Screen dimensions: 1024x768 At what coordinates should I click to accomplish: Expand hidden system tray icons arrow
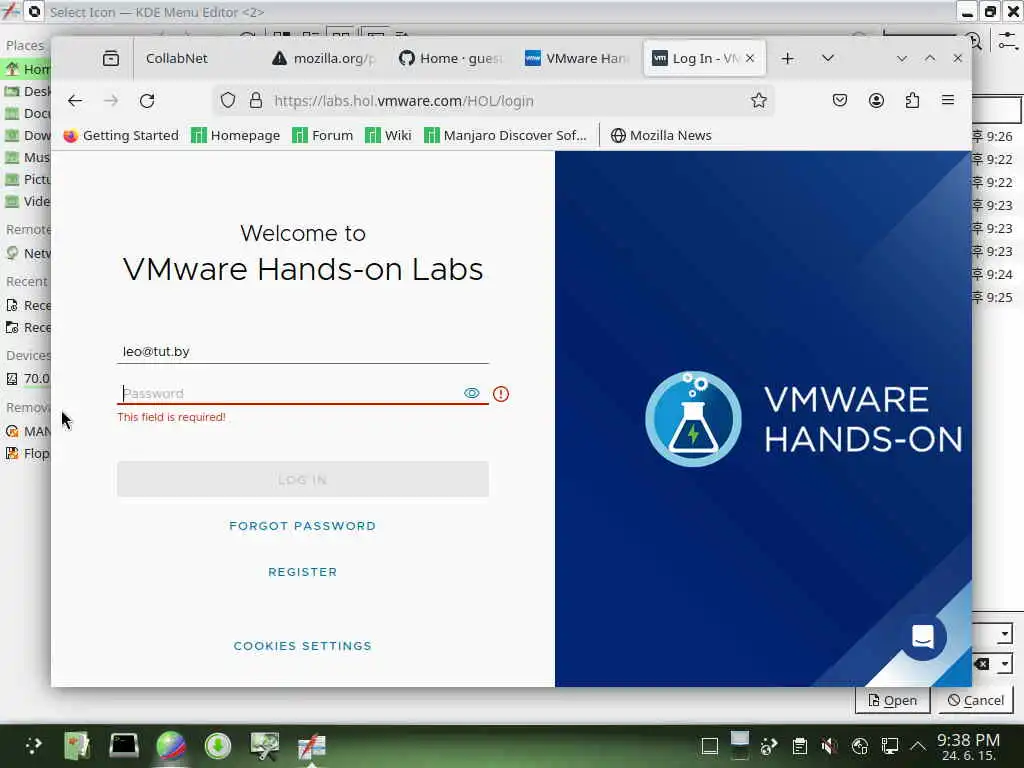pos(918,746)
